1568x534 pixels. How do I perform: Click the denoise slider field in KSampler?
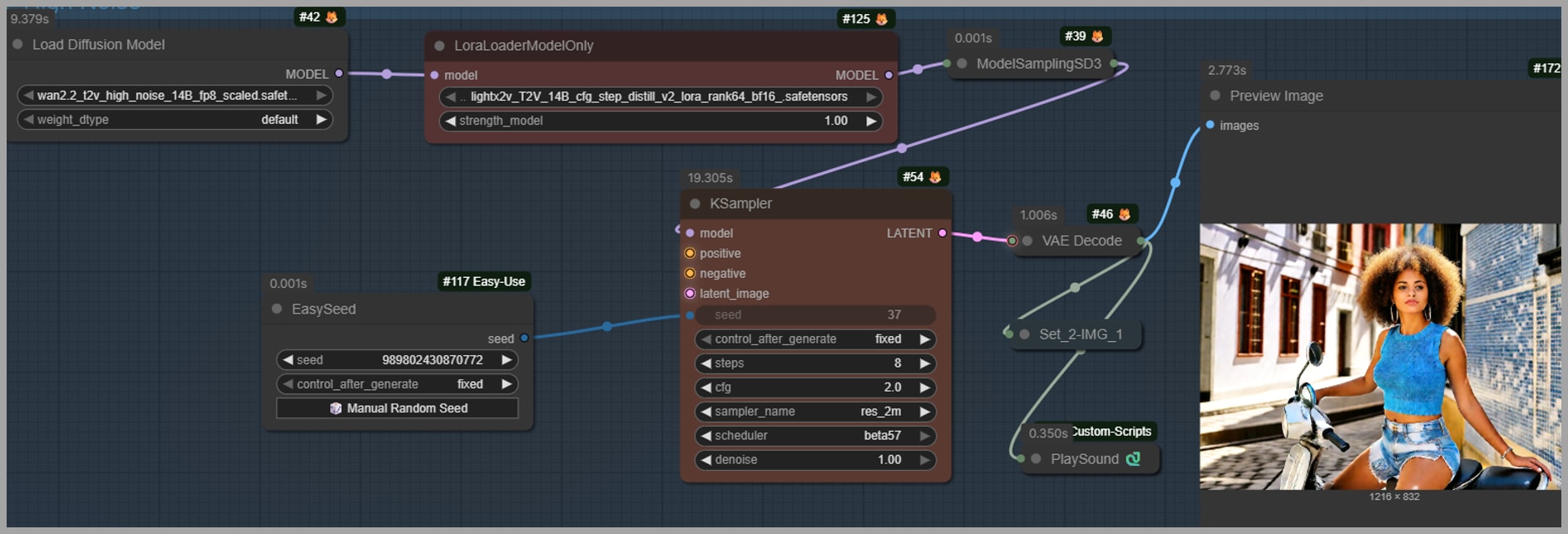point(815,460)
